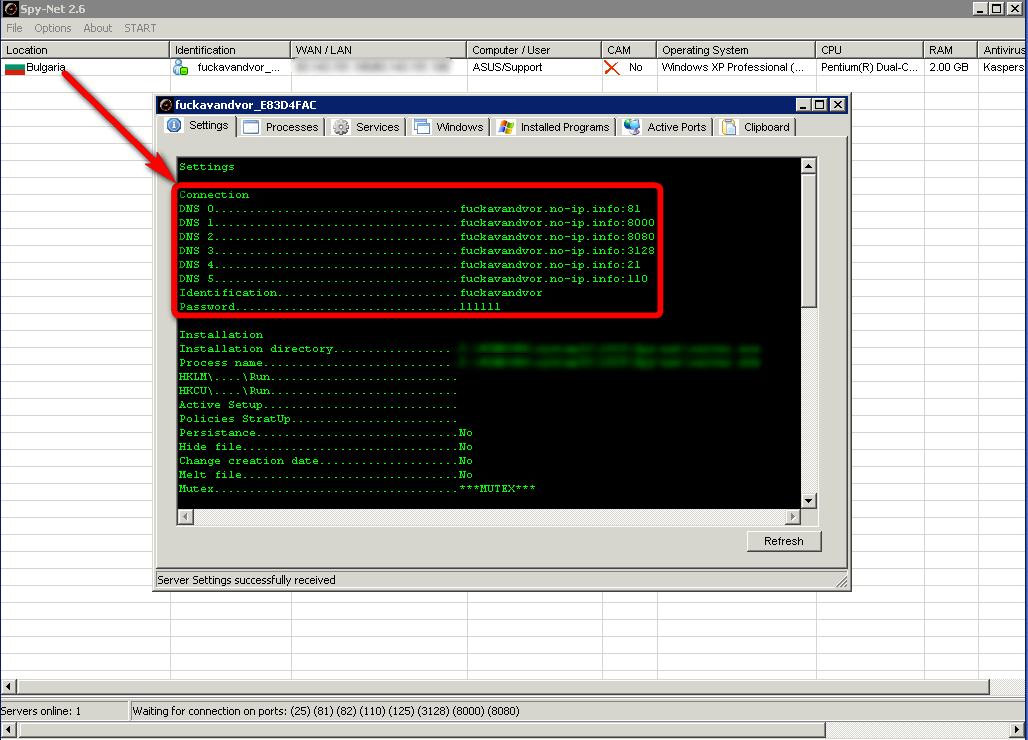The image size is (1028, 740).
Task: Click the bottom window scroll right arrow
Action: [1018, 729]
